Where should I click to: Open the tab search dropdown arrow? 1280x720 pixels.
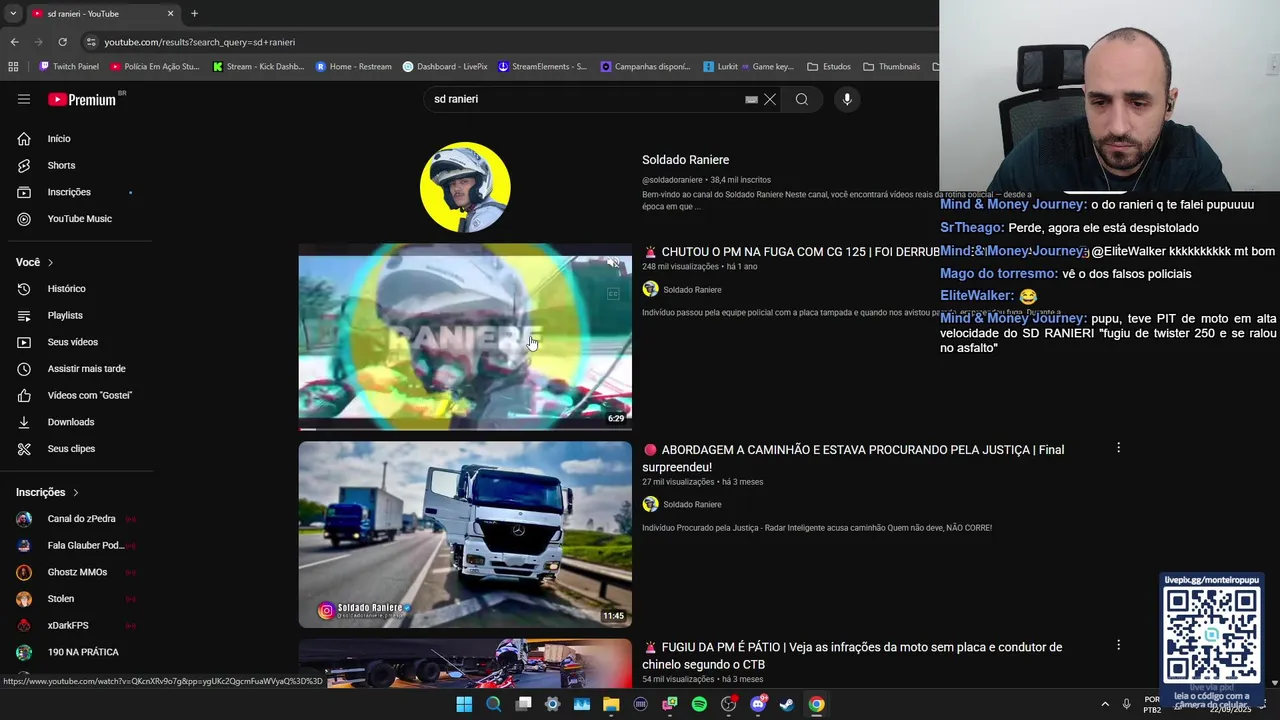click(13, 14)
